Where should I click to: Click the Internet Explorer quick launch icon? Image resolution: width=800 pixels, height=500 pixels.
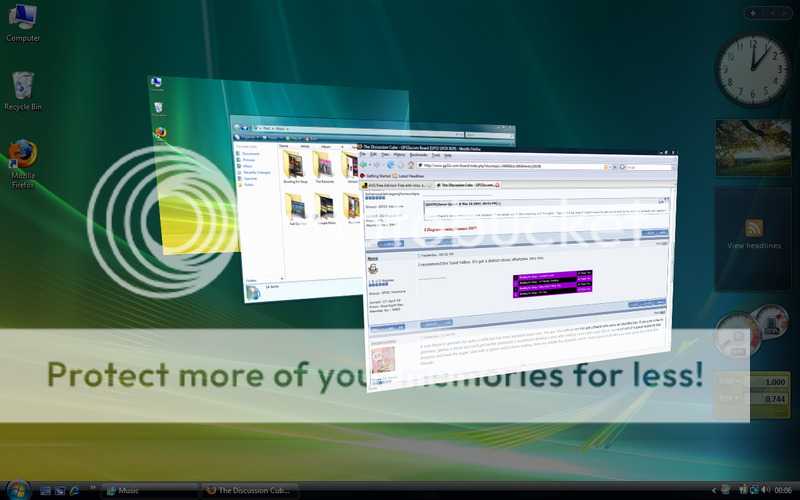tap(74, 491)
